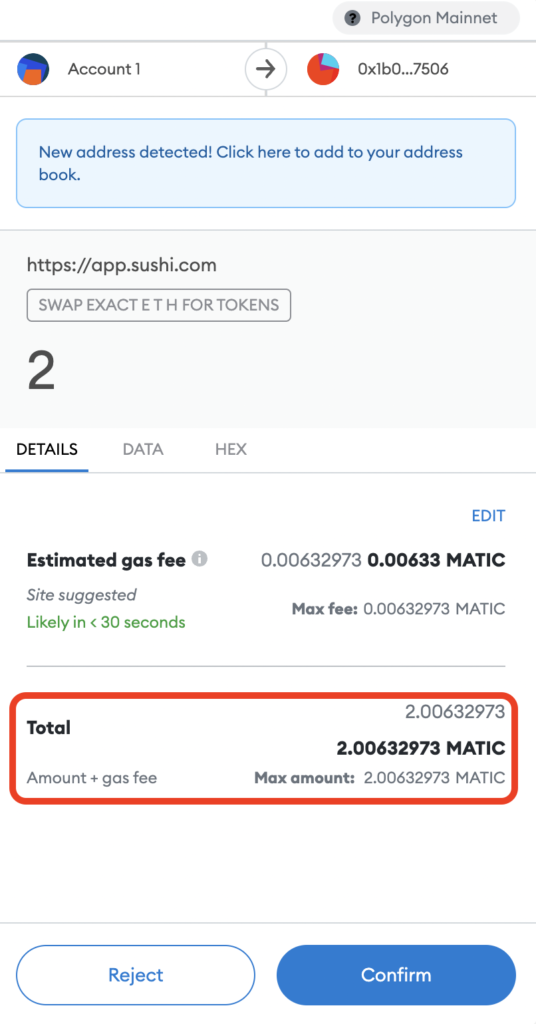This screenshot has height=1024, width=536.
Task: Click the SWAP EXACT ETH FOR TOKENS tag
Action: tap(159, 305)
